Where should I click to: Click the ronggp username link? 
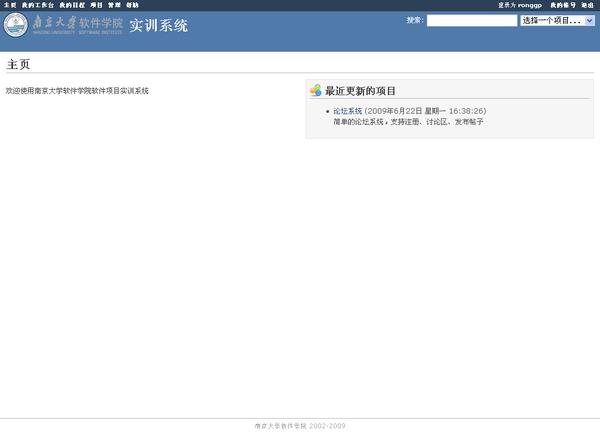[x=530, y=5]
